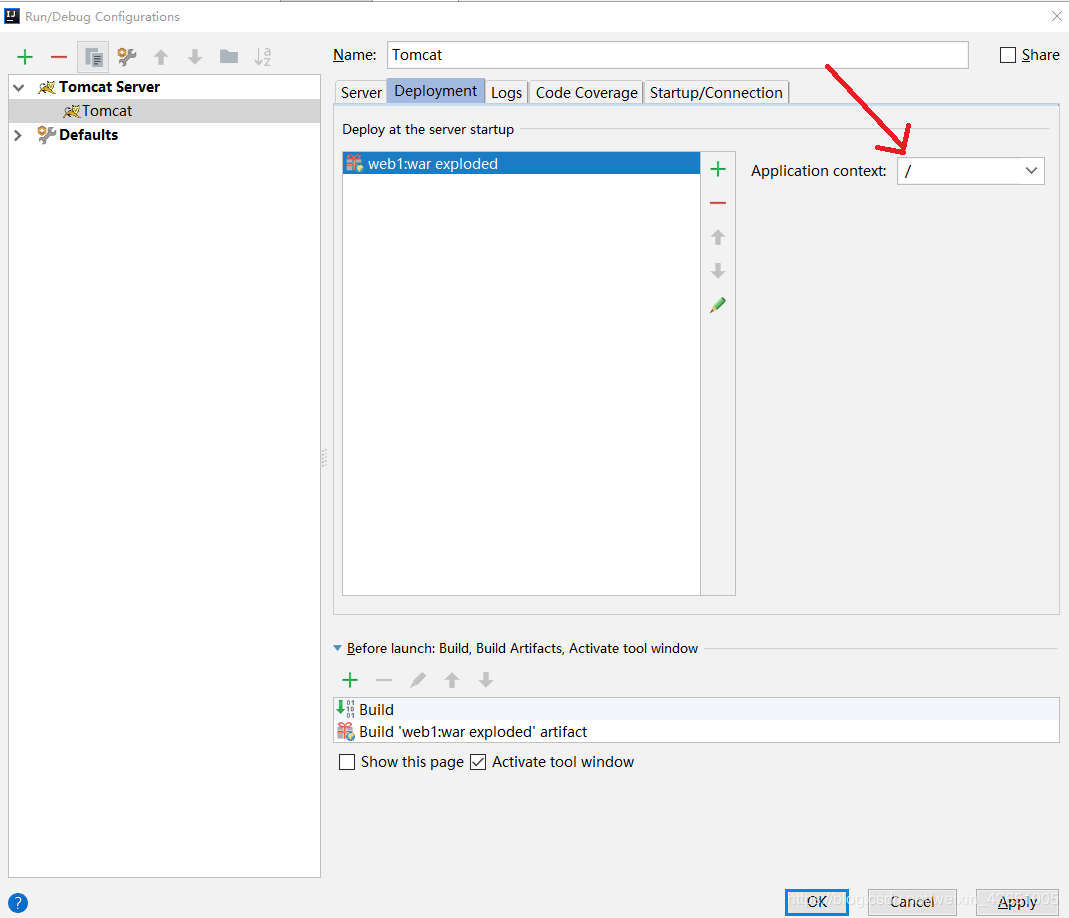
Task: Move deployment artifact up
Action: click(x=718, y=237)
